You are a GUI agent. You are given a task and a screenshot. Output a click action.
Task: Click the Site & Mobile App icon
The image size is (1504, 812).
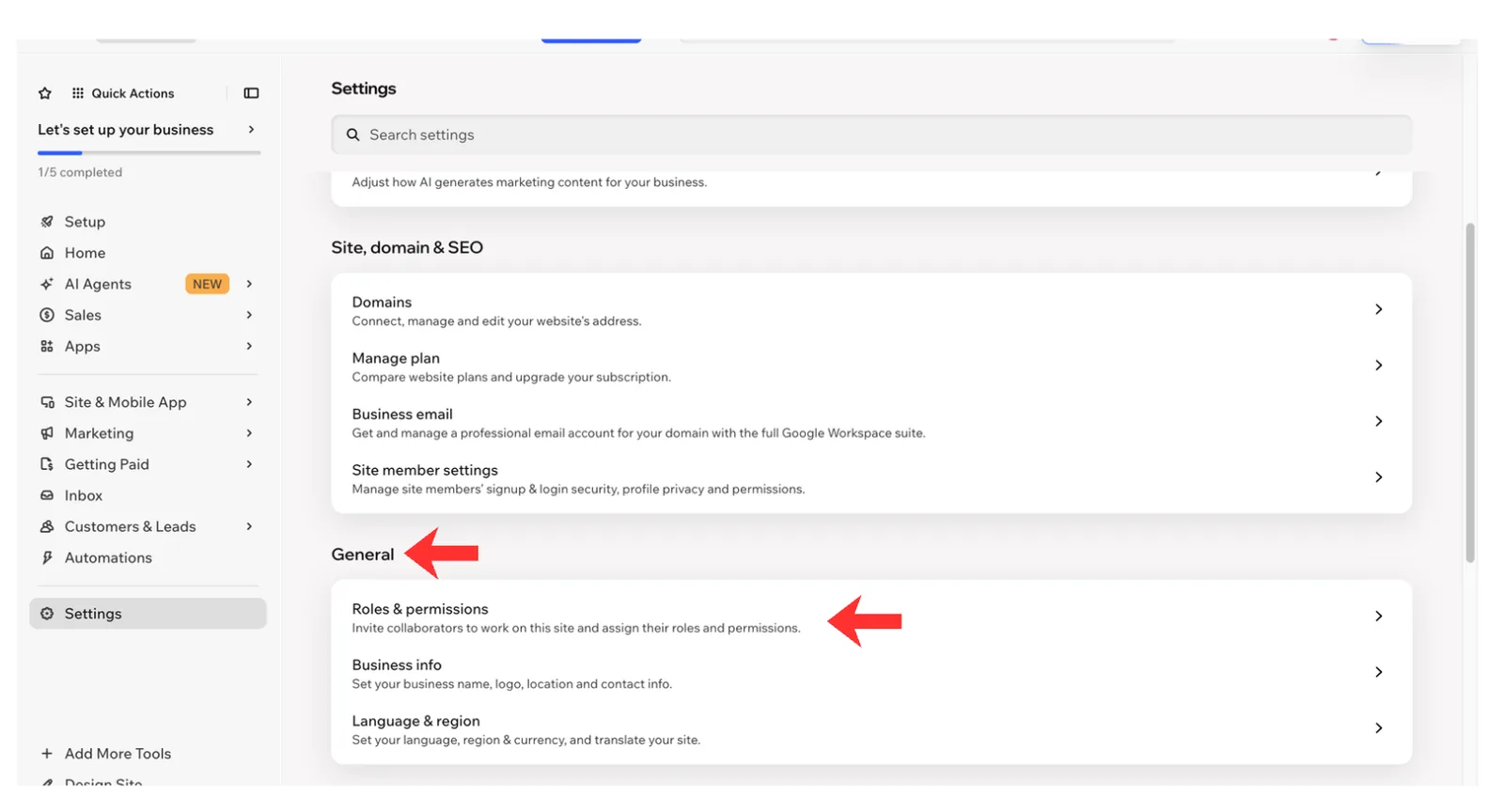pyautogui.click(x=47, y=402)
